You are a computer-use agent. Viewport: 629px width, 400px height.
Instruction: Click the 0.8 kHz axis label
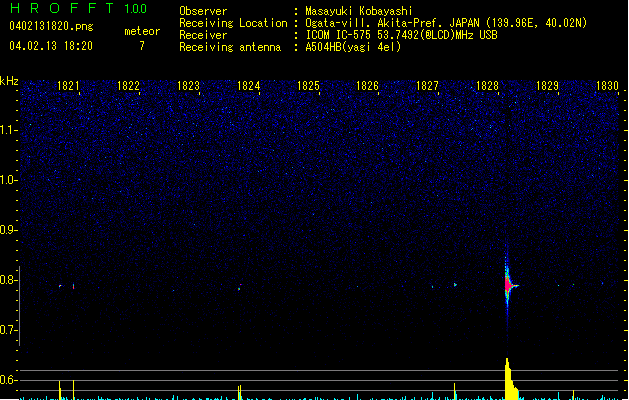pyautogui.click(x=8, y=280)
